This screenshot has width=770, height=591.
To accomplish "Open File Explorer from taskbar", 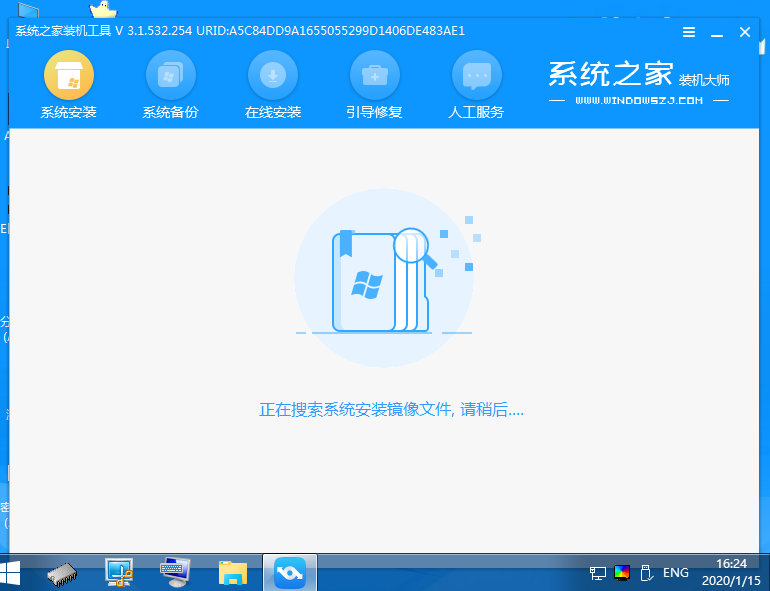I will [233, 572].
